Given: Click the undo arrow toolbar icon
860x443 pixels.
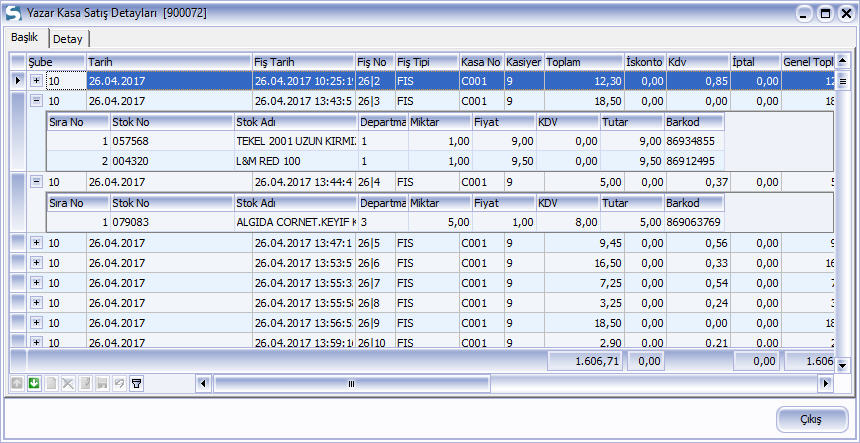Looking at the screenshot, I should tap(120, 383).
